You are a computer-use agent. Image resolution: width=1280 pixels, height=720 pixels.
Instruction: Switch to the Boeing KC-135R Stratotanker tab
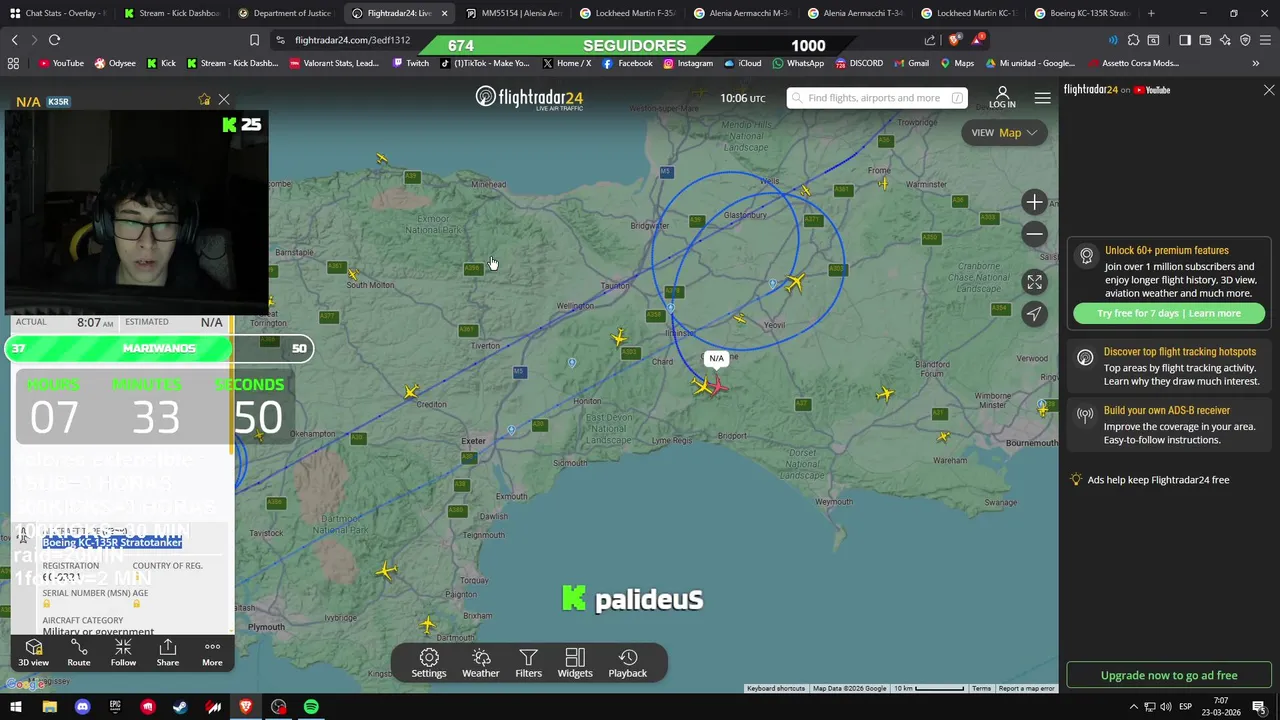pos(1083,13)
